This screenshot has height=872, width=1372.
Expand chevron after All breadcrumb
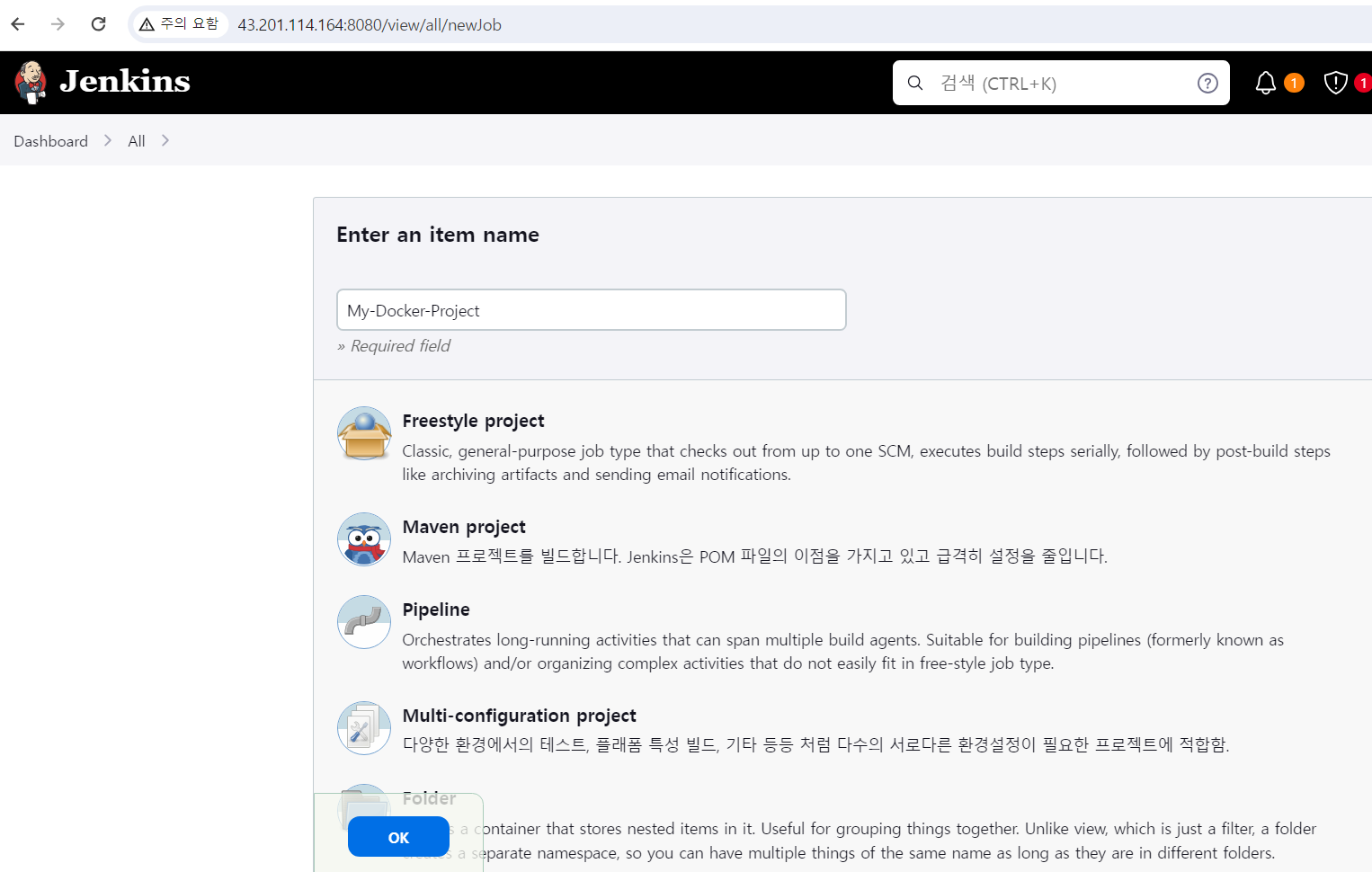165,140
